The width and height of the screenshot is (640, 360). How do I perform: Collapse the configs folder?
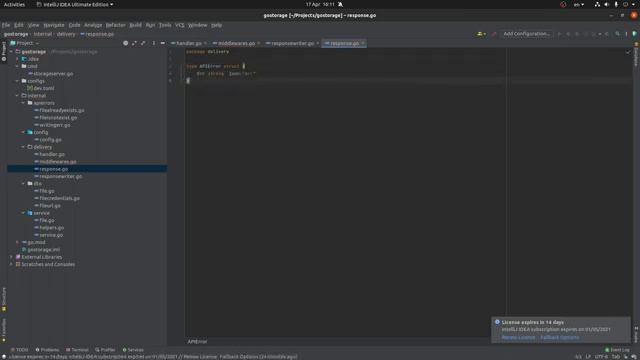click(17, 81)
